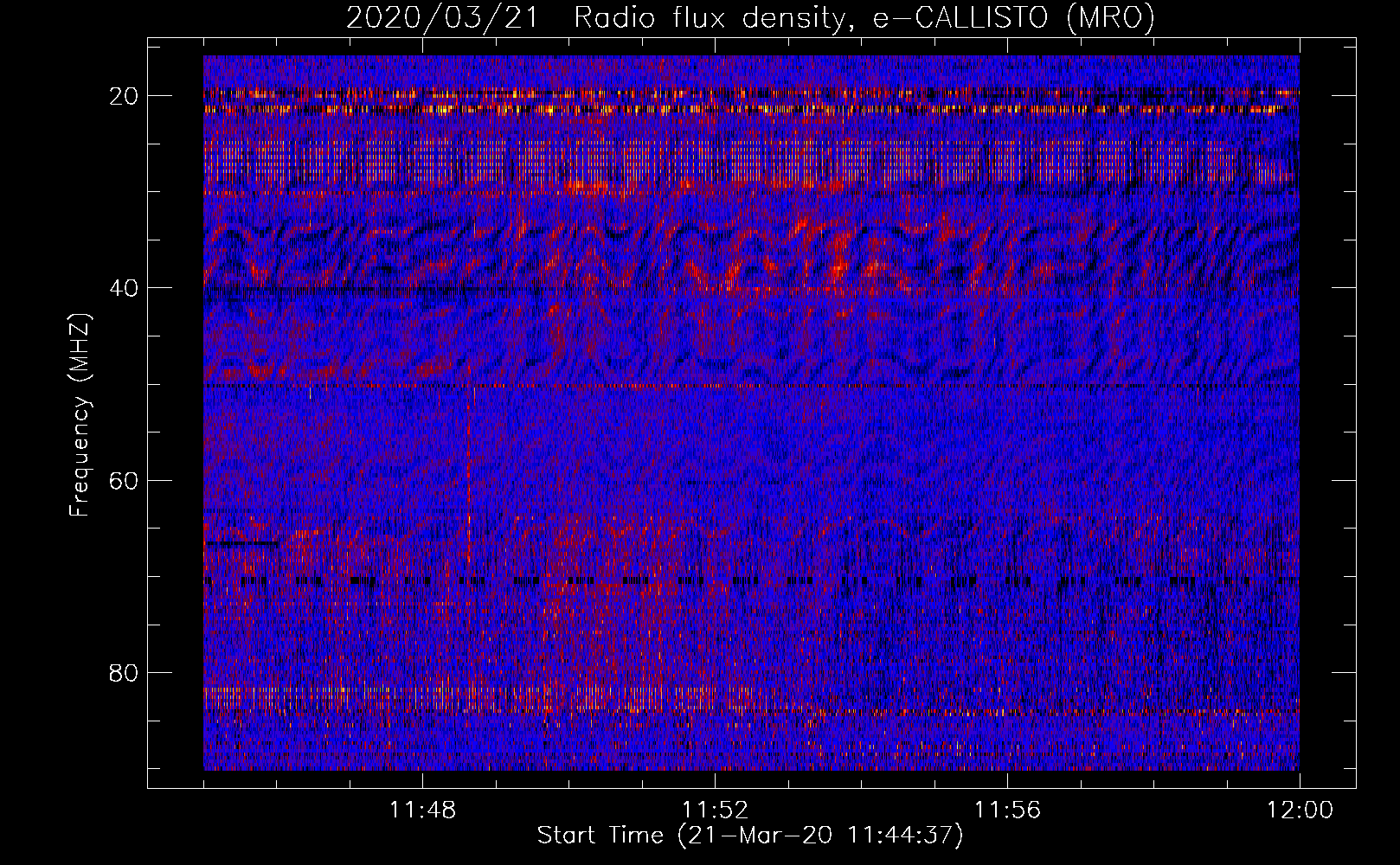Click the 40 MHz frequency tick label

pyautogui.click(x=125, y=287)
